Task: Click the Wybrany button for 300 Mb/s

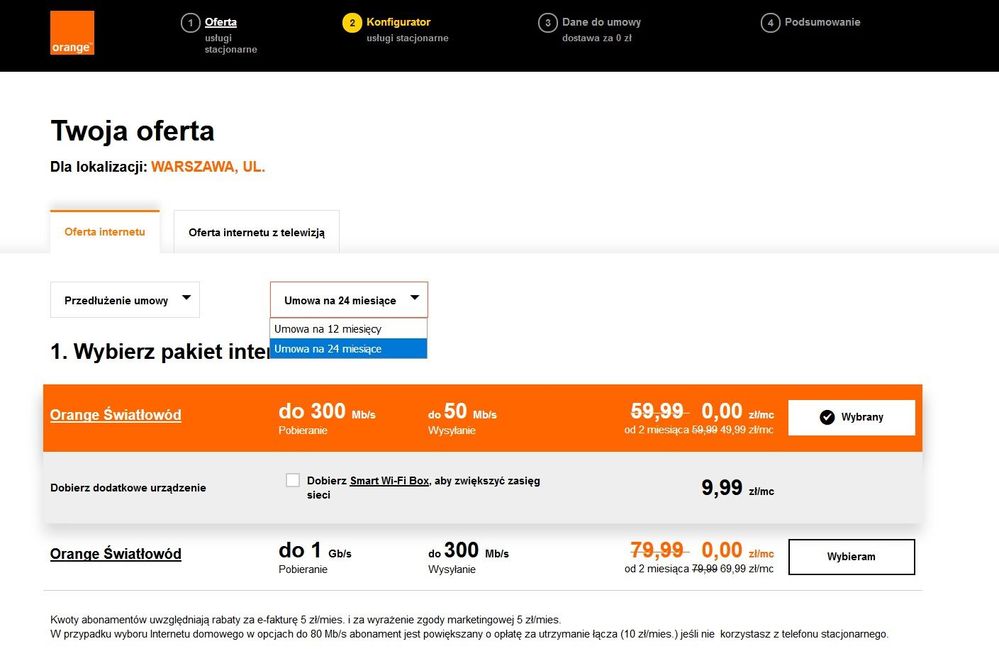Action: pos(851,418)
